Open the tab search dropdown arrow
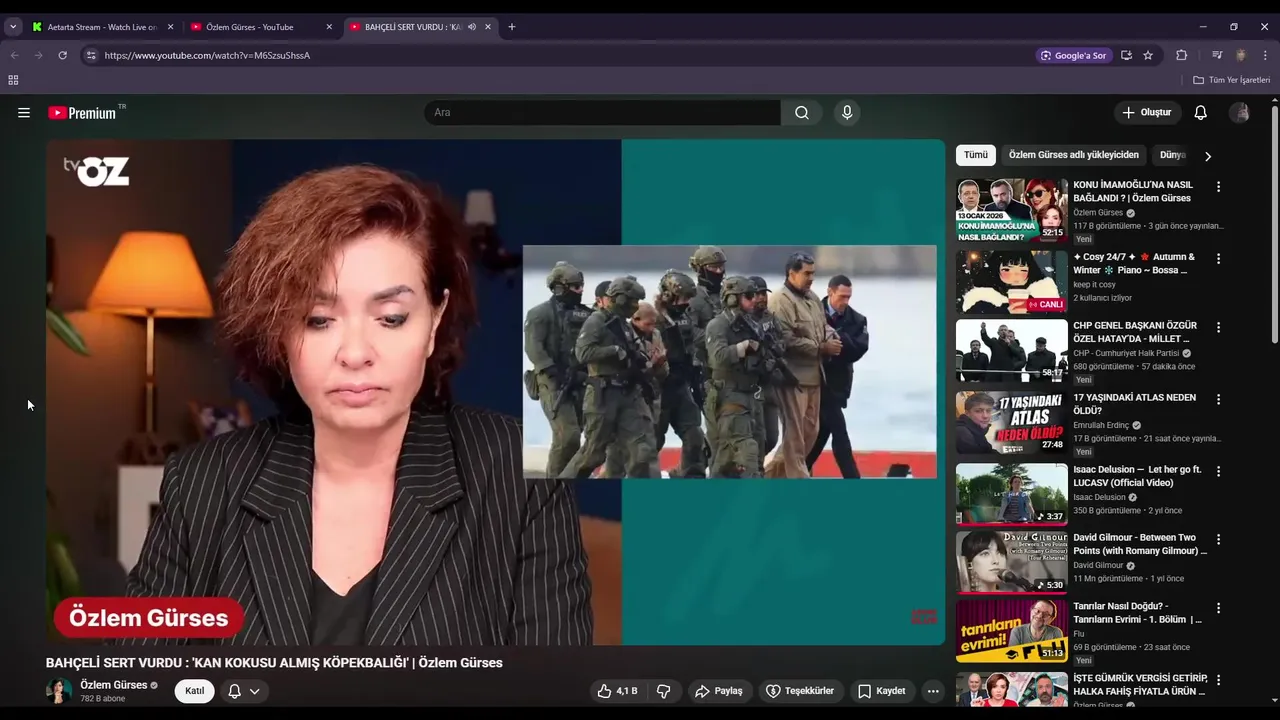Viewport: 1280px width, 720px height. [x=13, y=27]
